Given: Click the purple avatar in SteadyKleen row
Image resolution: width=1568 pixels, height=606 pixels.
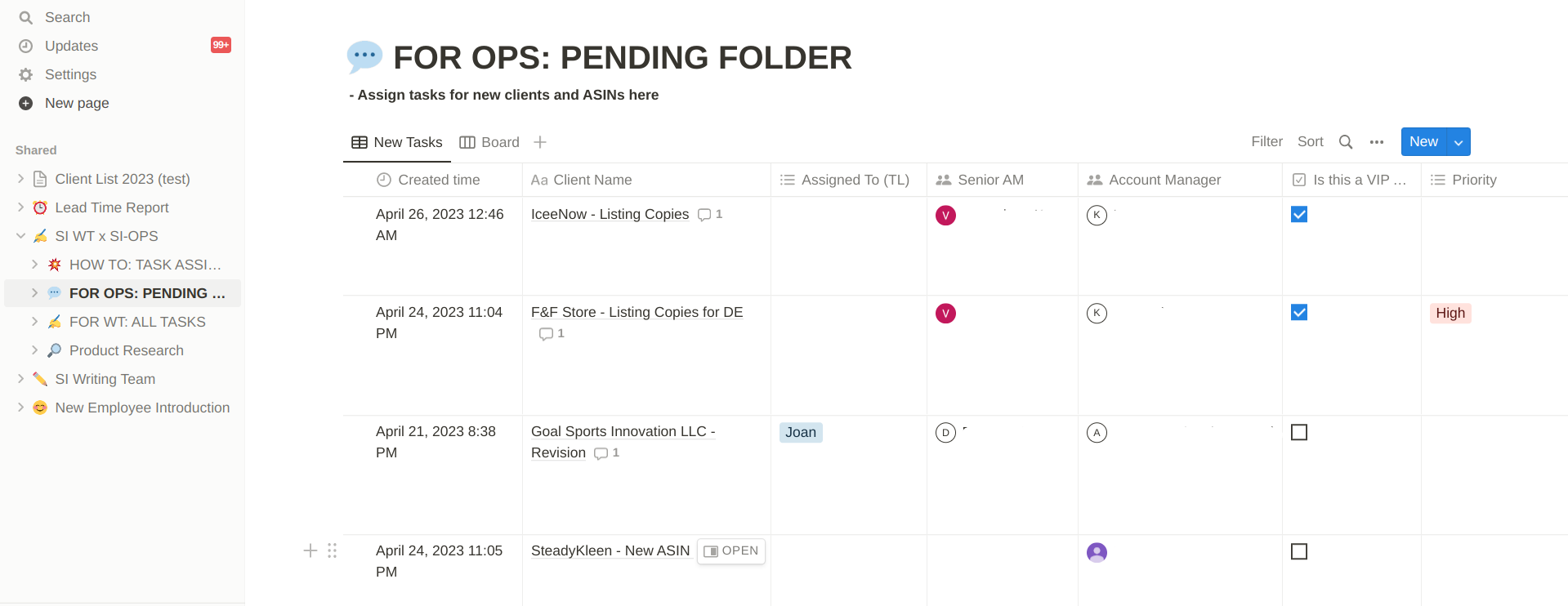Looking at the screenshot, I should click(x=1097, y=553).
